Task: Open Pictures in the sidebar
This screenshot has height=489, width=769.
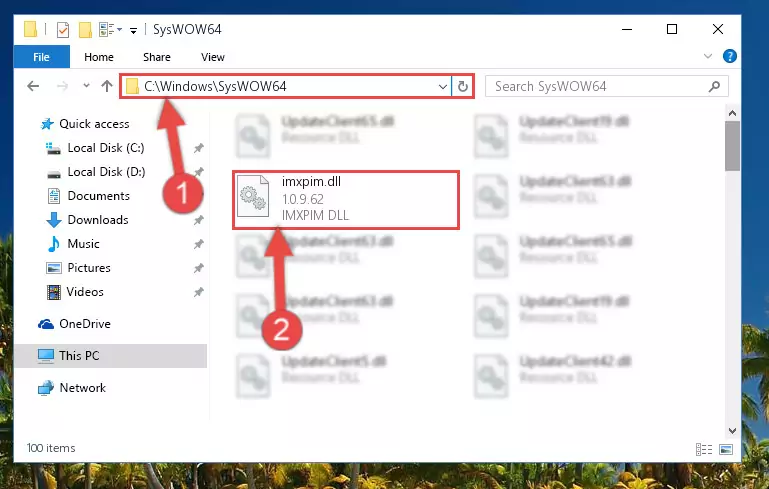Action: click(89, 268)
